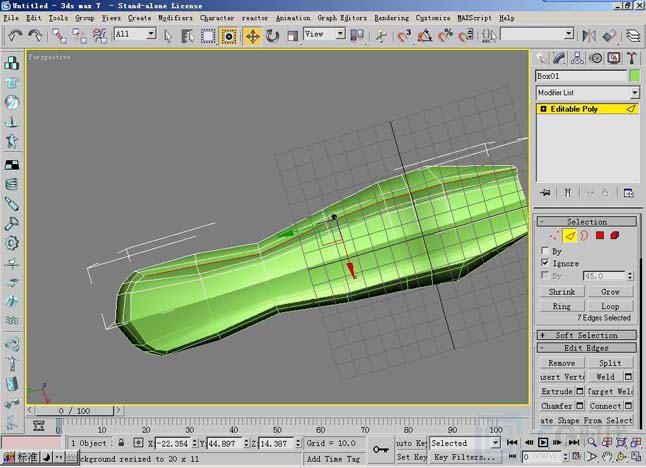
Task: Expand Editable Poly in modifier stack
Action: pyautogui.click(x=543, y=109)
